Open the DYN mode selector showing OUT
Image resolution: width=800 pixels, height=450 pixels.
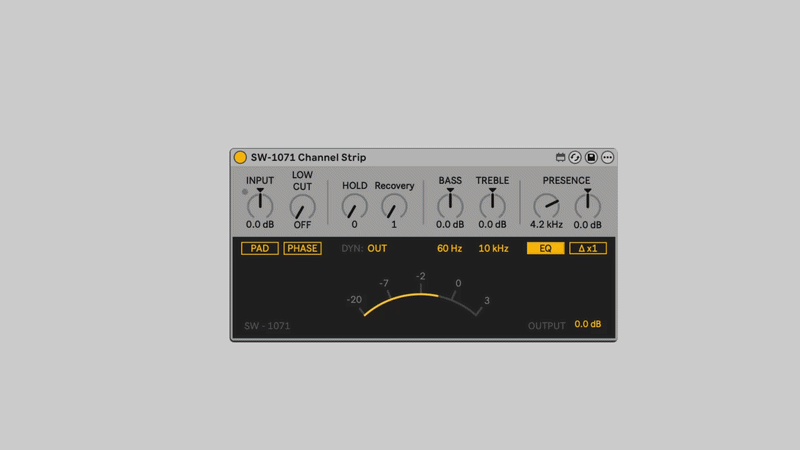click(377, 248)
